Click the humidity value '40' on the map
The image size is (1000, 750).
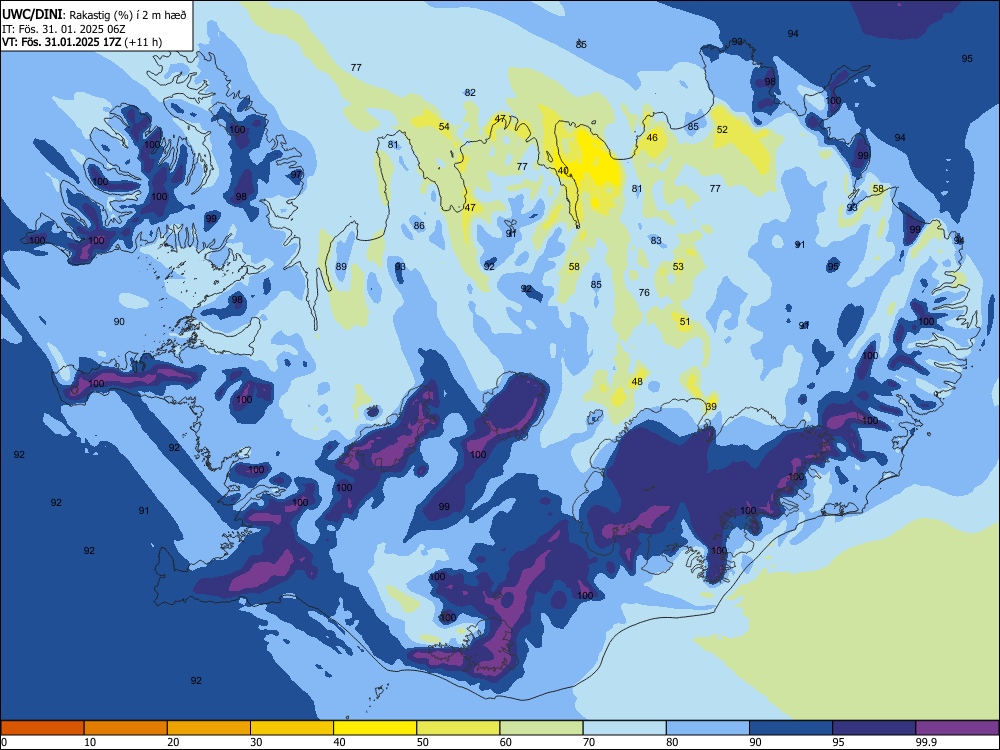point(562,171)
